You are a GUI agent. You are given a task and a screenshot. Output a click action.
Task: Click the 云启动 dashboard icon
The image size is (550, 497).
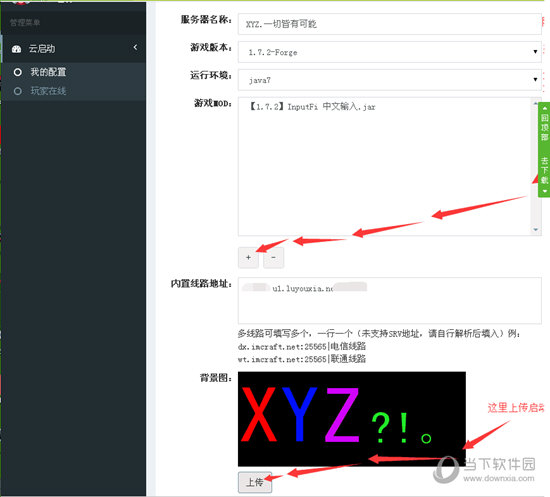tap(16, 49)
